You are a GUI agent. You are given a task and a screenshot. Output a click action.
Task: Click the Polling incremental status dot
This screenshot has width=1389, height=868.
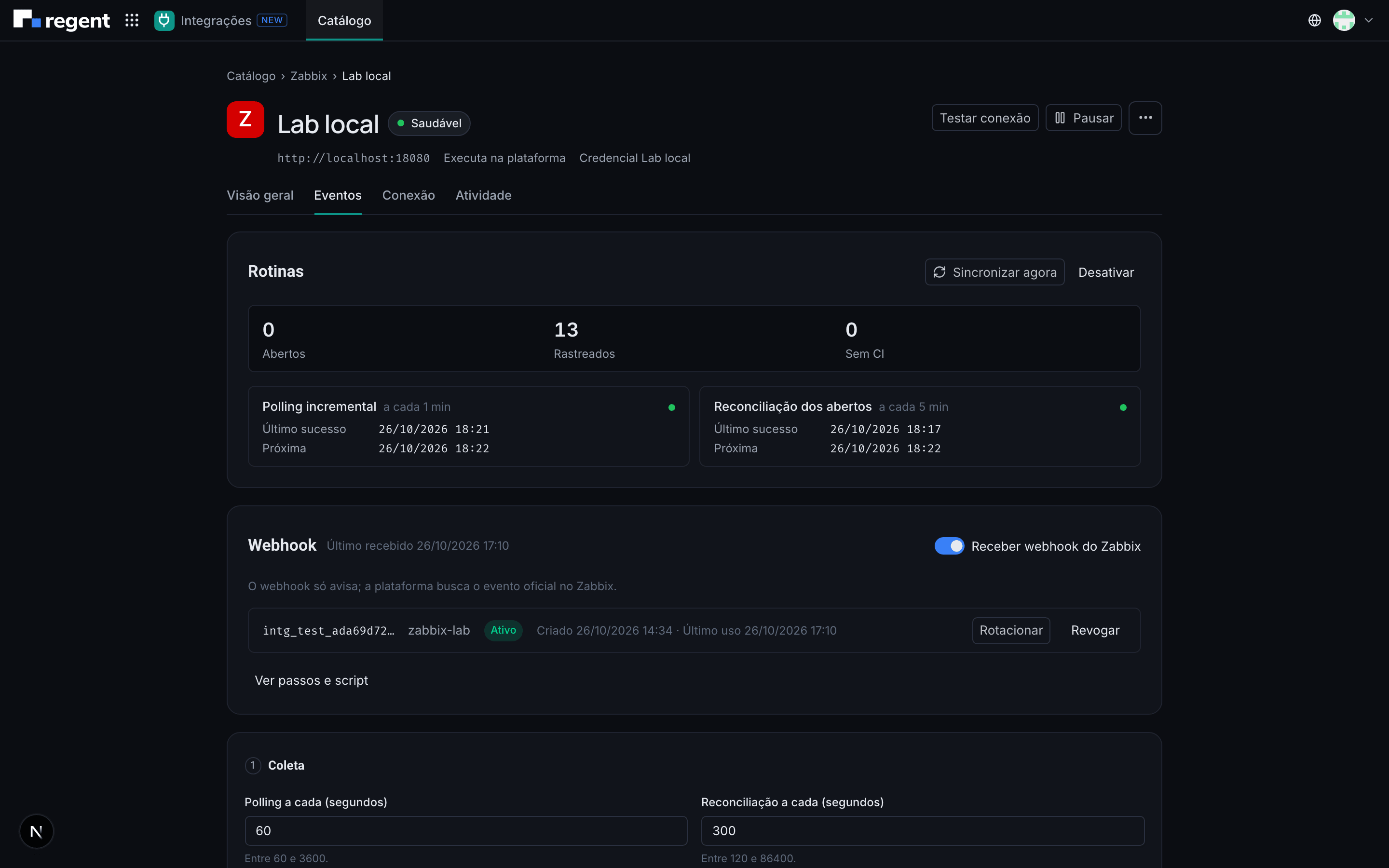[x=671, y=407]
